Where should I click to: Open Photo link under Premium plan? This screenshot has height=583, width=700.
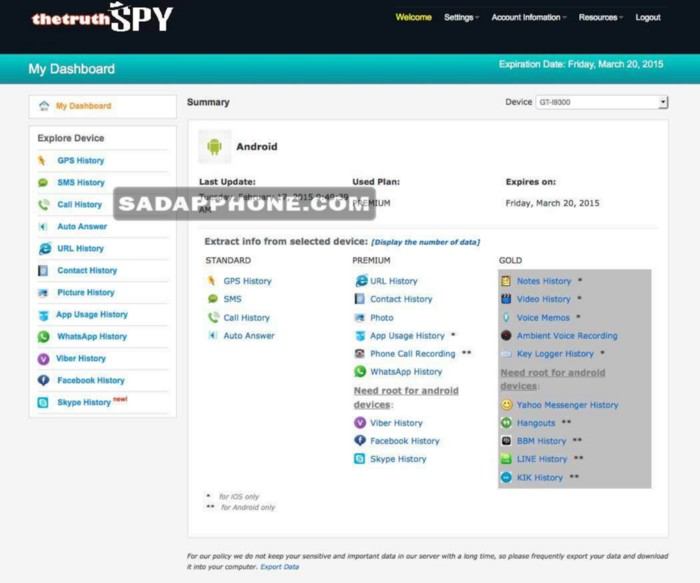point(382,317)
